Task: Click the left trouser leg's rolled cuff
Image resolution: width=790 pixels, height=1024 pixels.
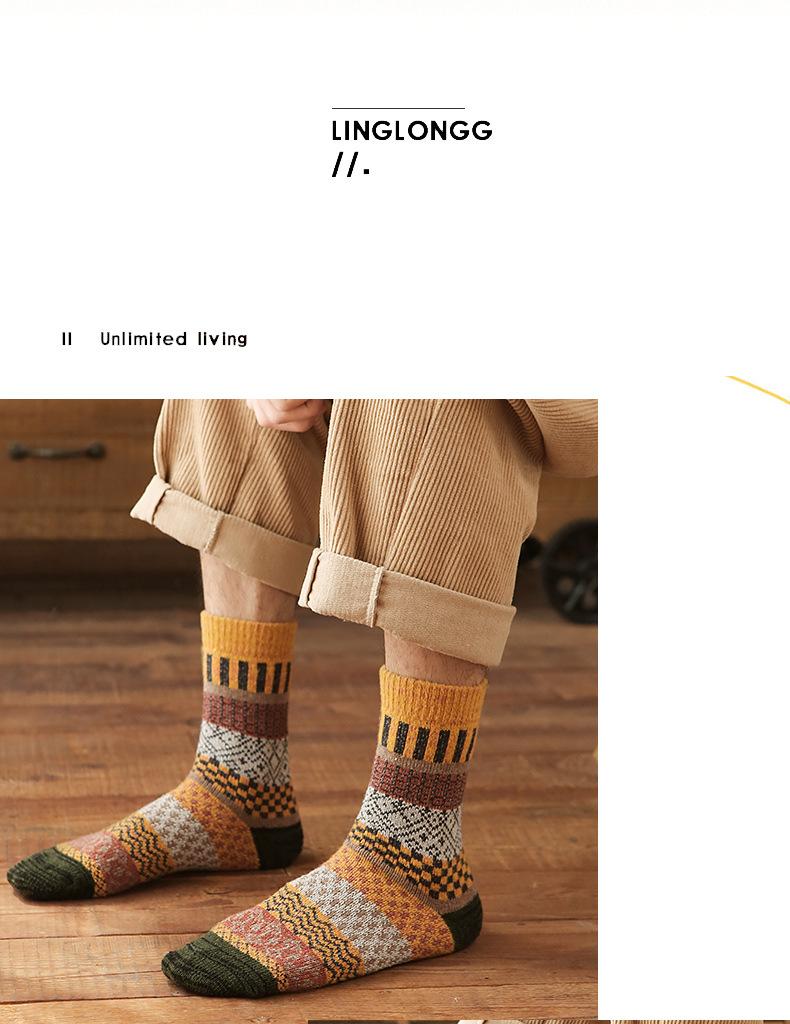Action: (x=222, y=534)
